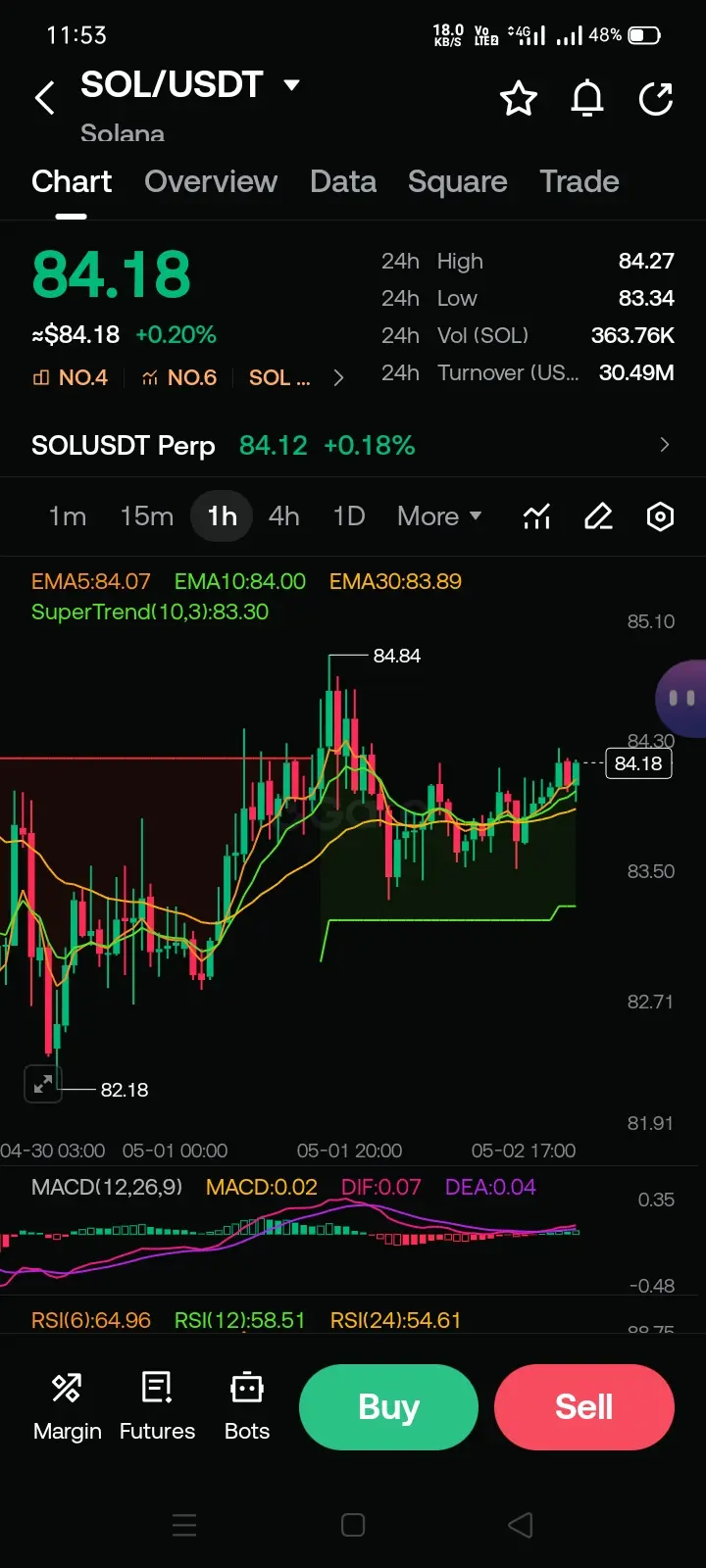The height and width of the screenshot is (1568, 706).
Task: Tap Android recent apps button
Action: tap(184, 1525)
